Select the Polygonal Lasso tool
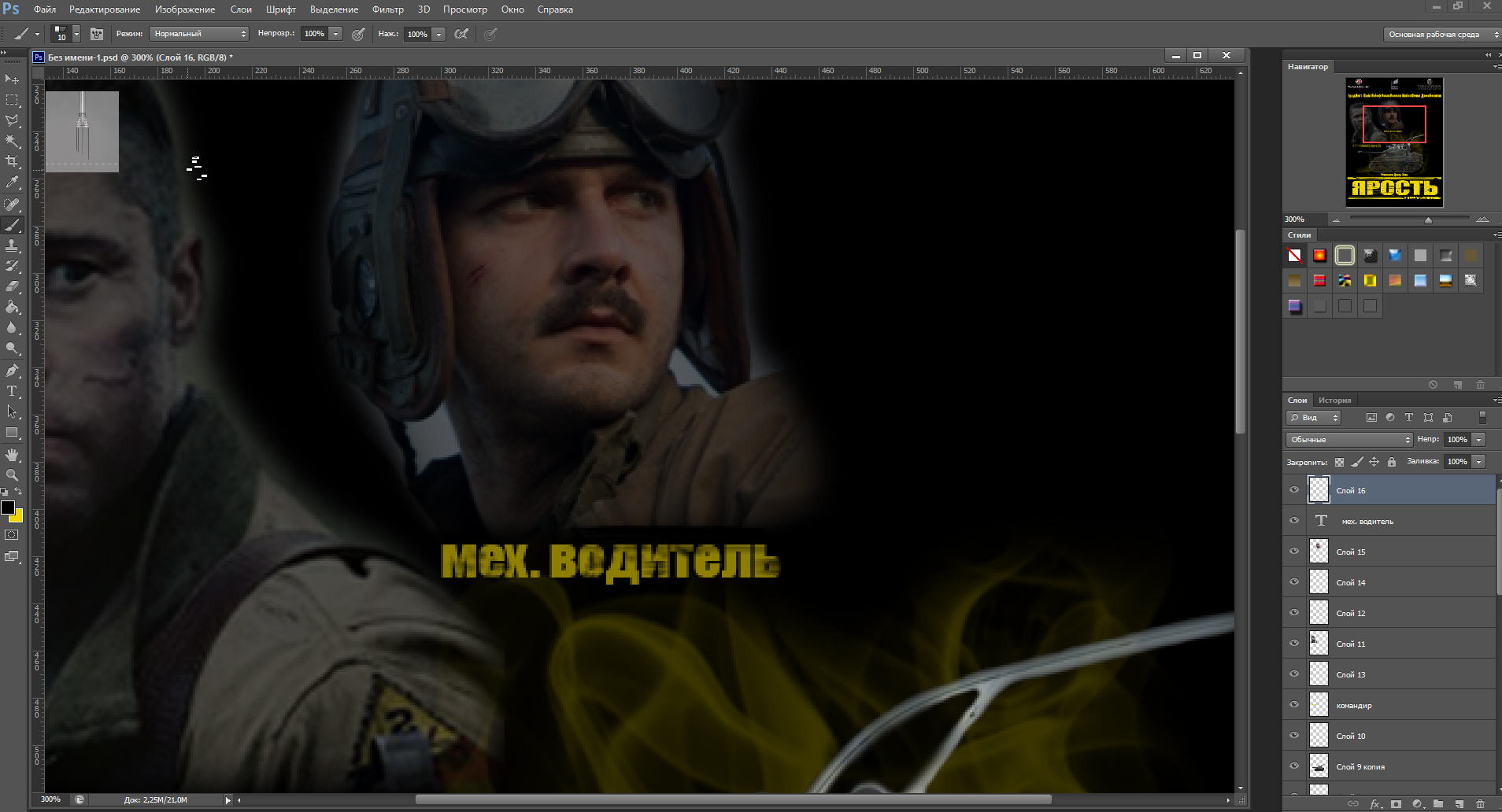This screenshot has width=1502, height=812. click(x=12, y=120)
